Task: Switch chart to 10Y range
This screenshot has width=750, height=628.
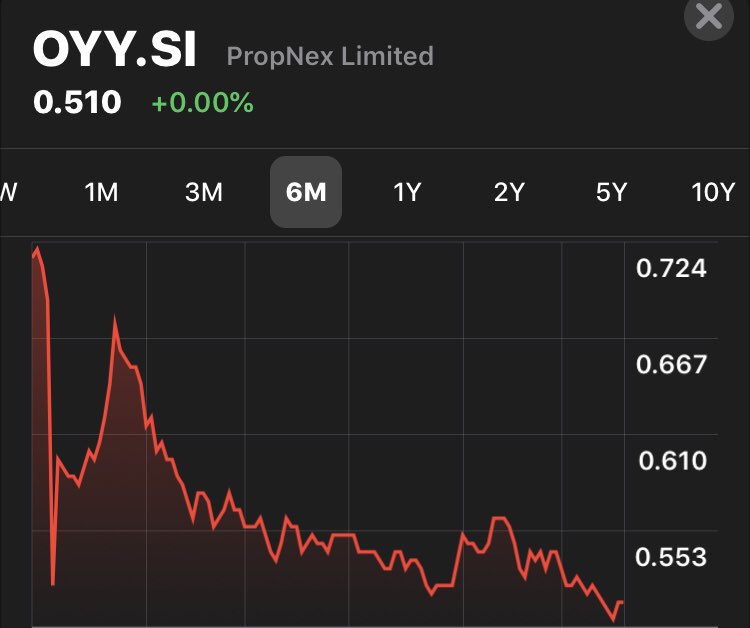Action: tap(713, 192)
